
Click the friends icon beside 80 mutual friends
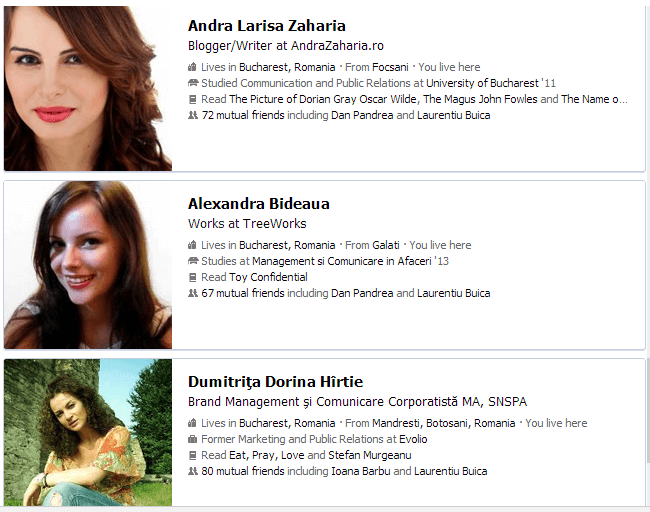(x=193, y=471)
